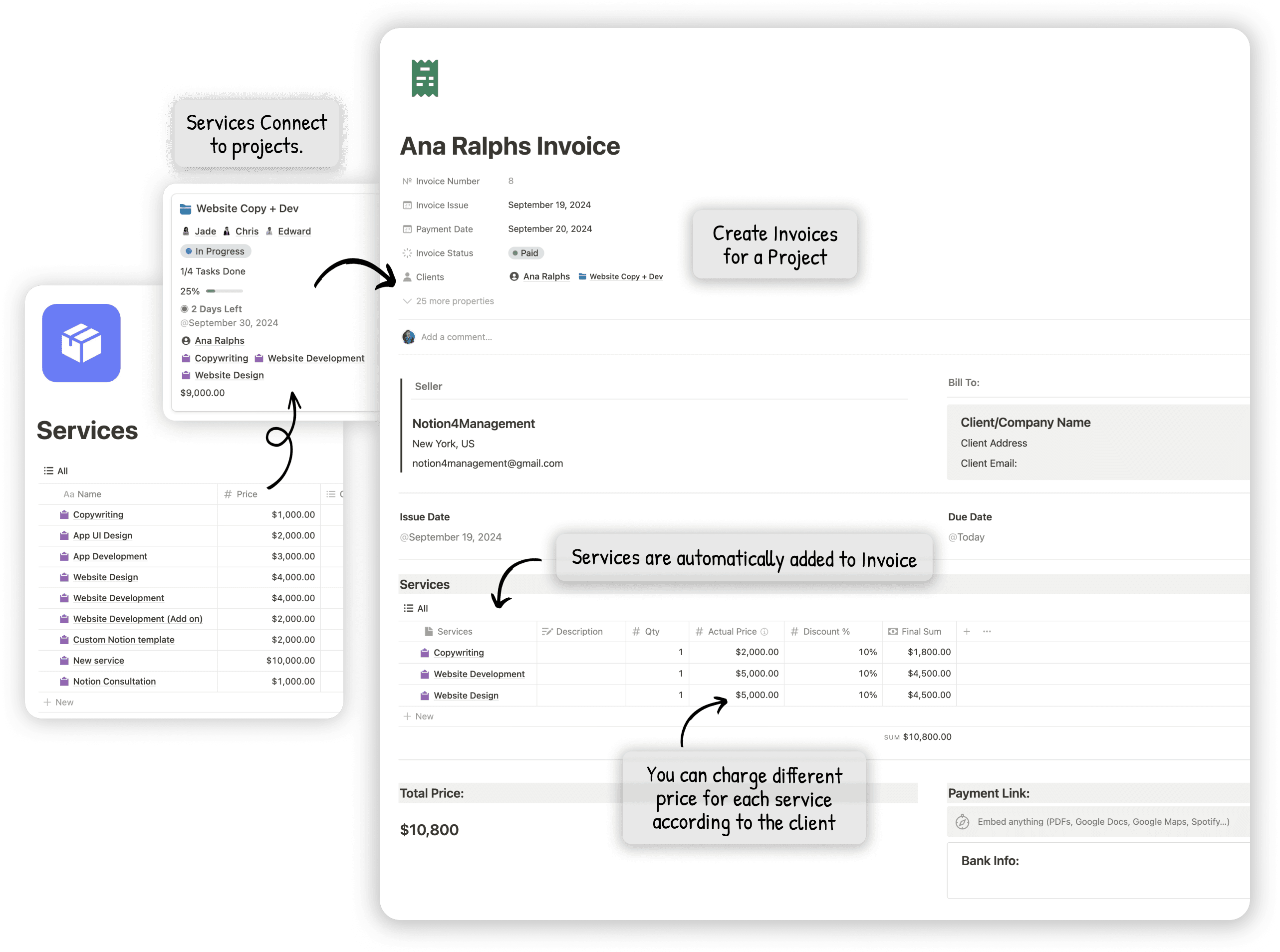Click the Price column header in Services table
1280x952 pixels.
(x=269, y=494)
